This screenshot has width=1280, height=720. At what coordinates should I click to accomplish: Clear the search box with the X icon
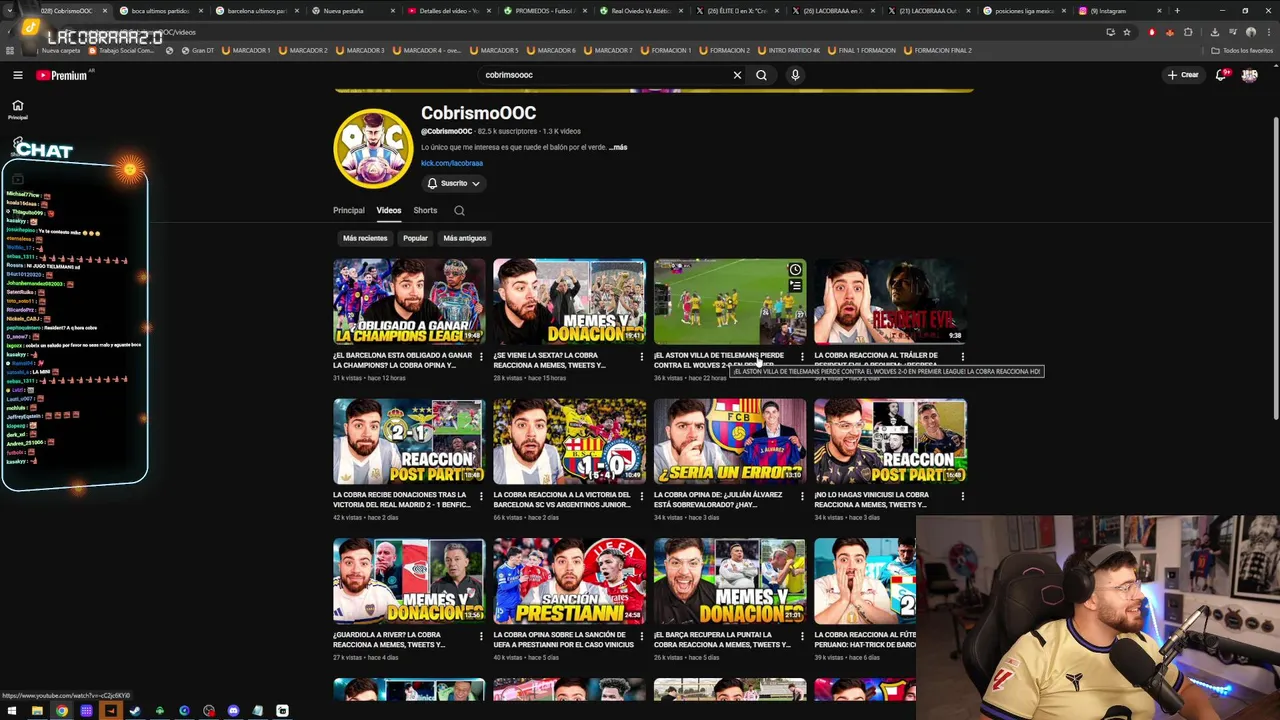[x=737, y=75]
